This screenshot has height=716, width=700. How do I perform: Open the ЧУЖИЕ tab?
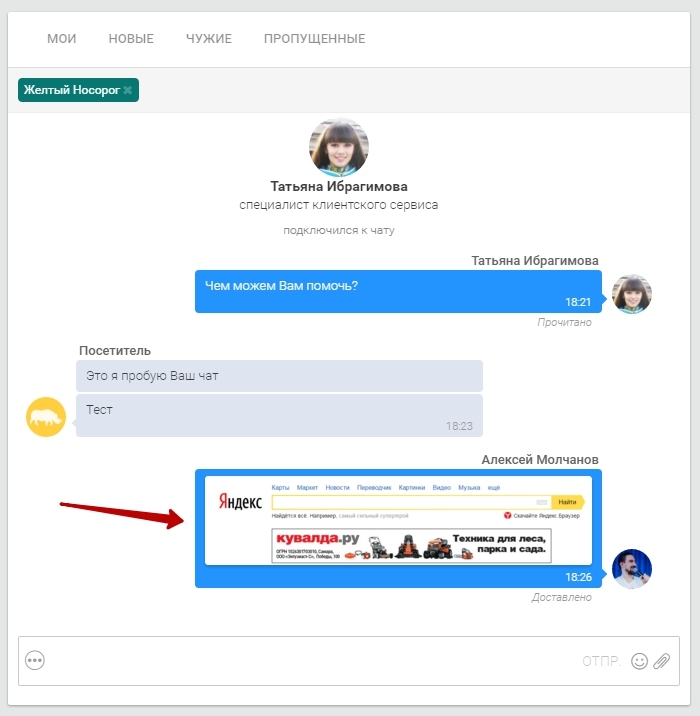[x=209, y=39]
